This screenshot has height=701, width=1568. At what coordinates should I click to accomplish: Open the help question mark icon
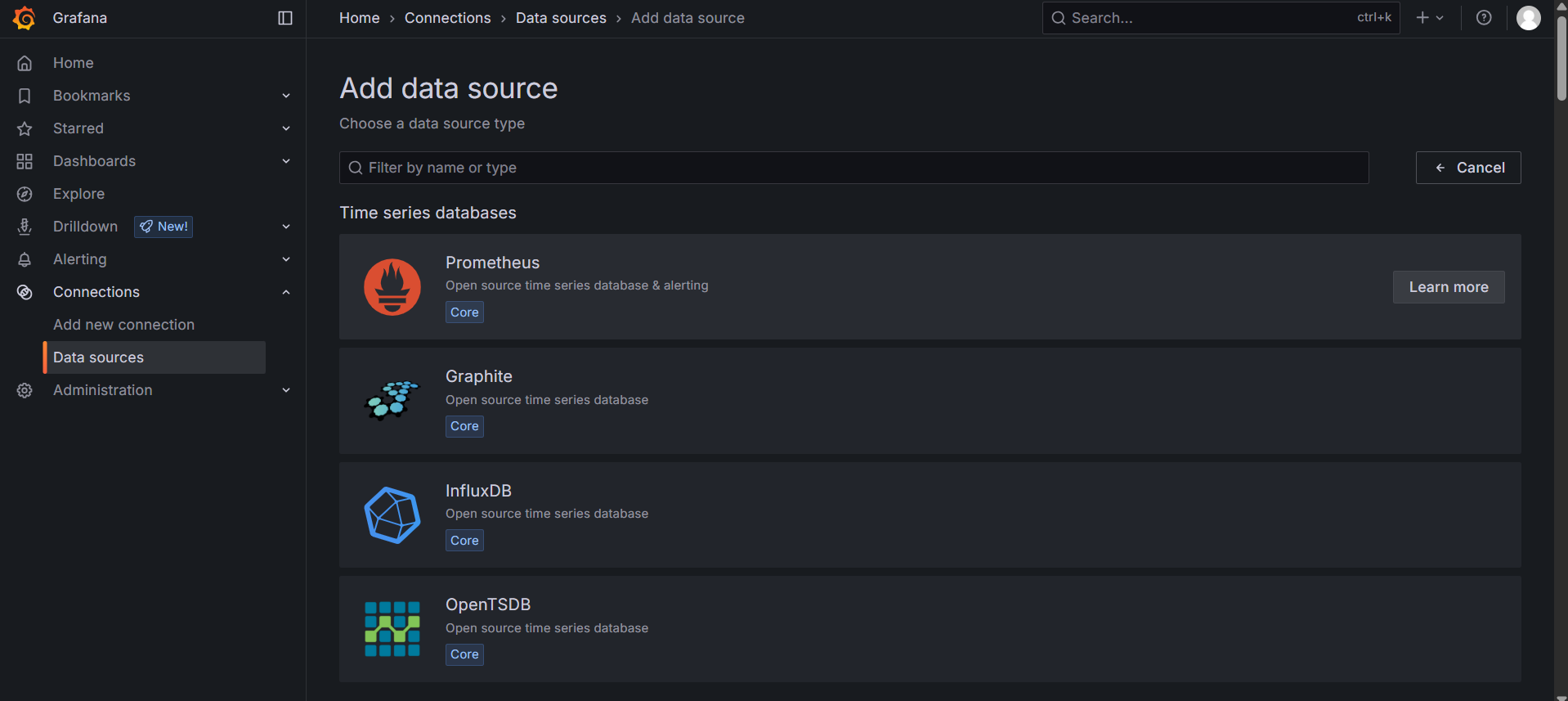[1484, 18]
